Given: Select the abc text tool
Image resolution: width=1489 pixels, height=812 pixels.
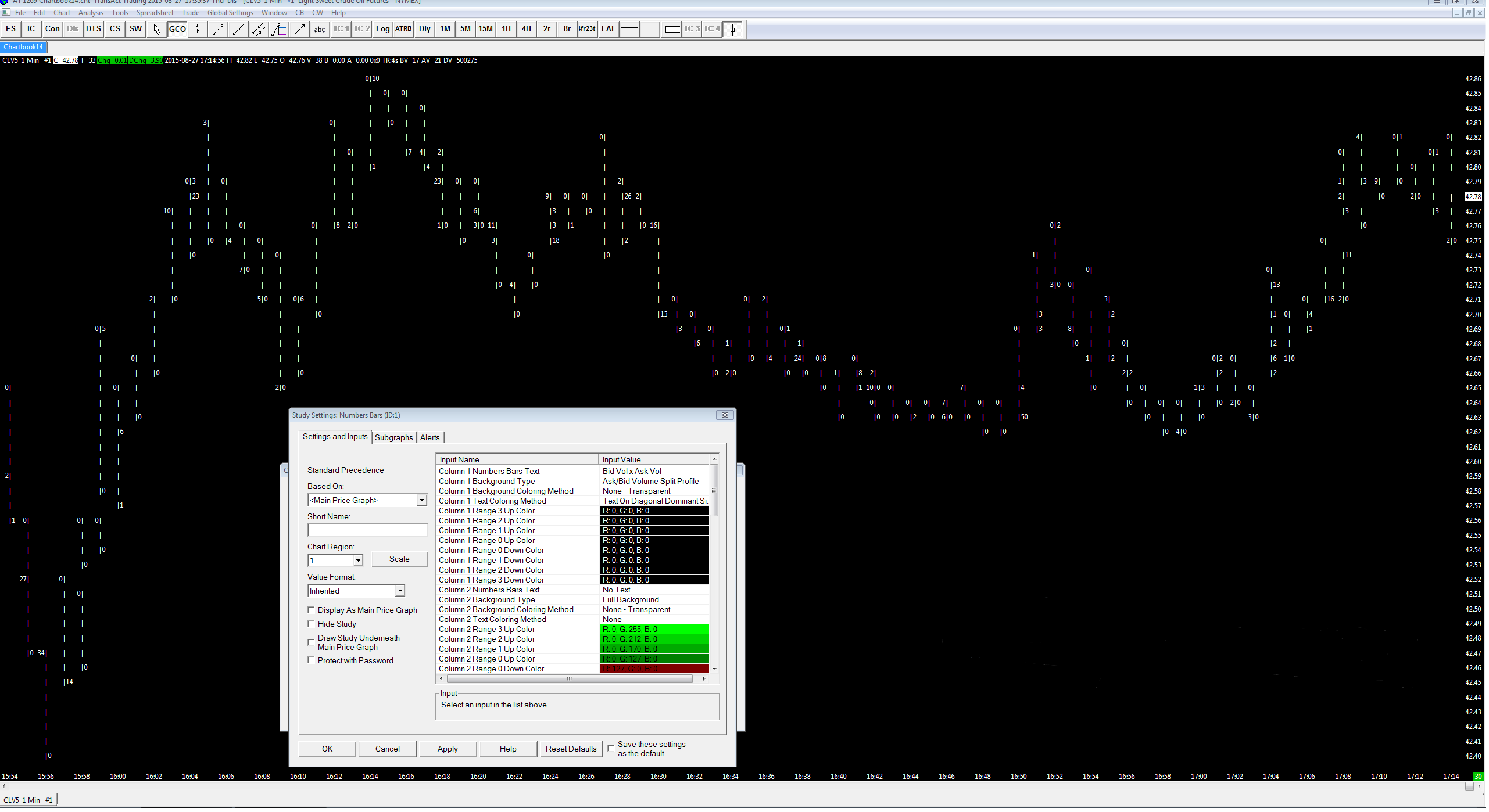Looking at the screenshot, I should click(x=320, y=29).
